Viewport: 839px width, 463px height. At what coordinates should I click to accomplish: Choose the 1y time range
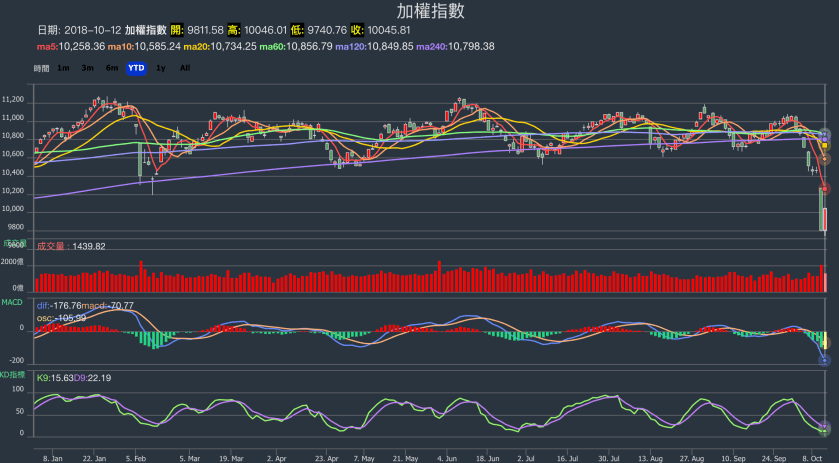pyautogui.click(x=162, y=68)
